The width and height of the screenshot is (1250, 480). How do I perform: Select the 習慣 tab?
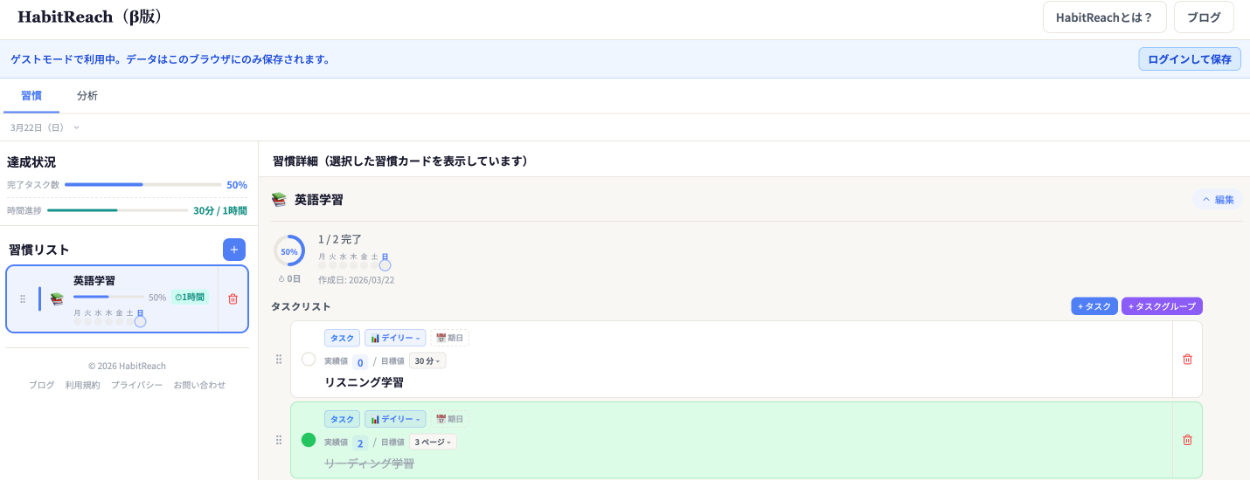[x=31, y=96]
